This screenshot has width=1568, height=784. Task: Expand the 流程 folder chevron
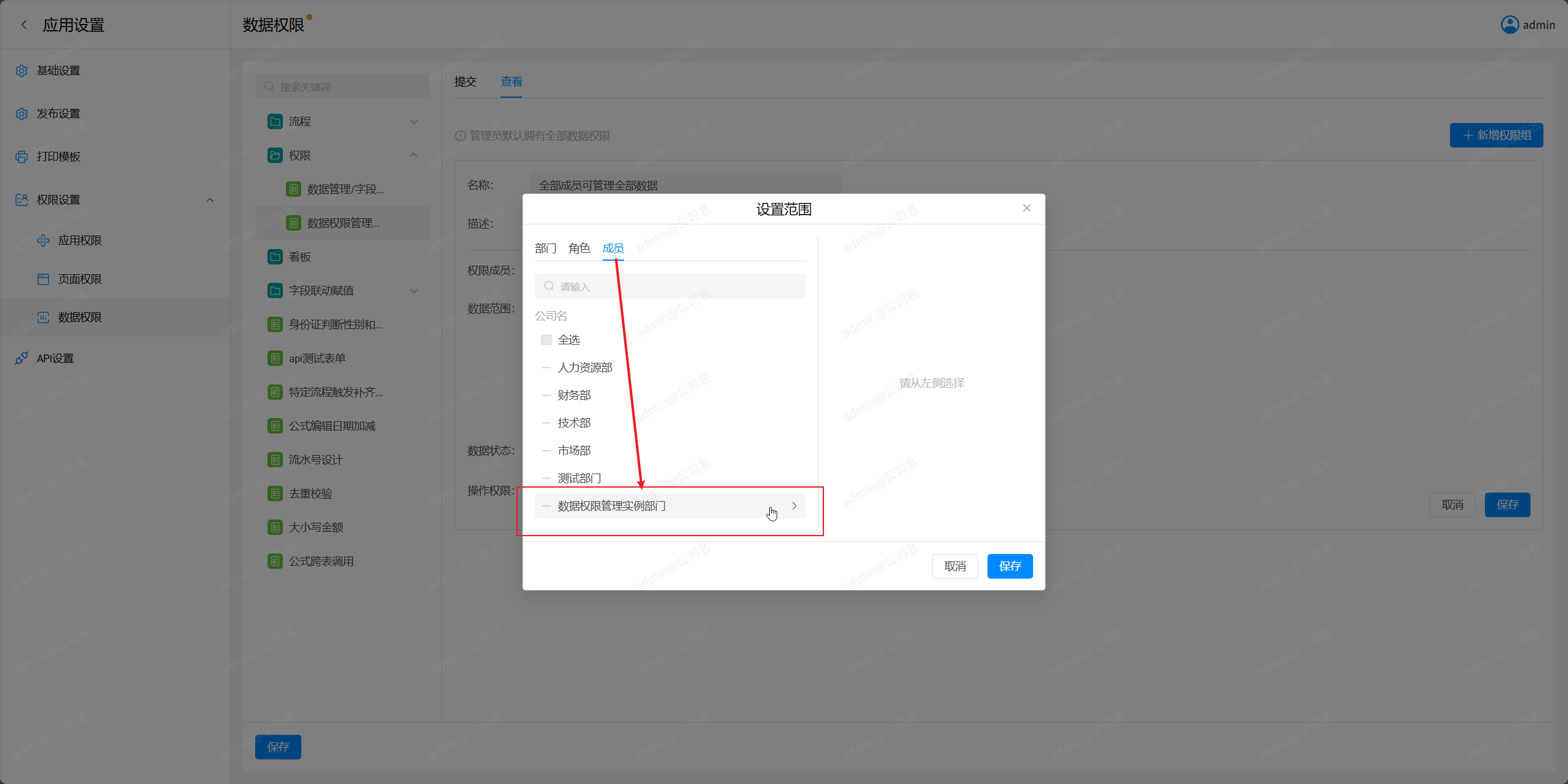(x=414, y=122)
